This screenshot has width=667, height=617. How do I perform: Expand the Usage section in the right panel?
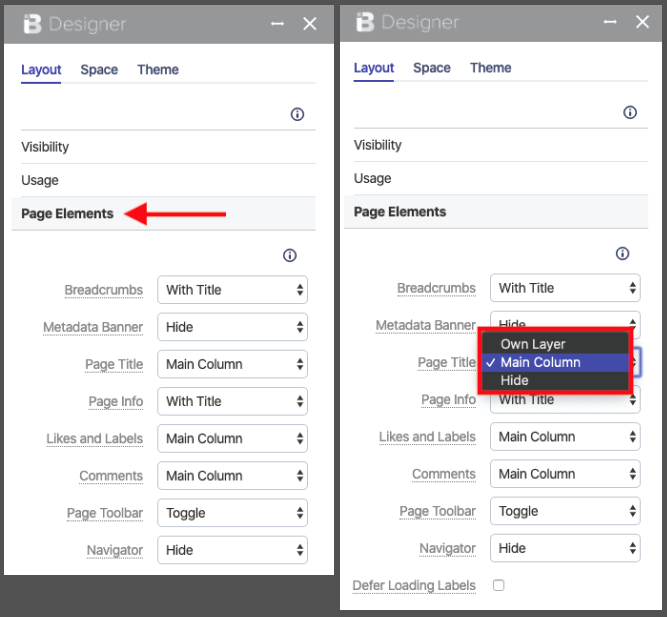[501, 178]
